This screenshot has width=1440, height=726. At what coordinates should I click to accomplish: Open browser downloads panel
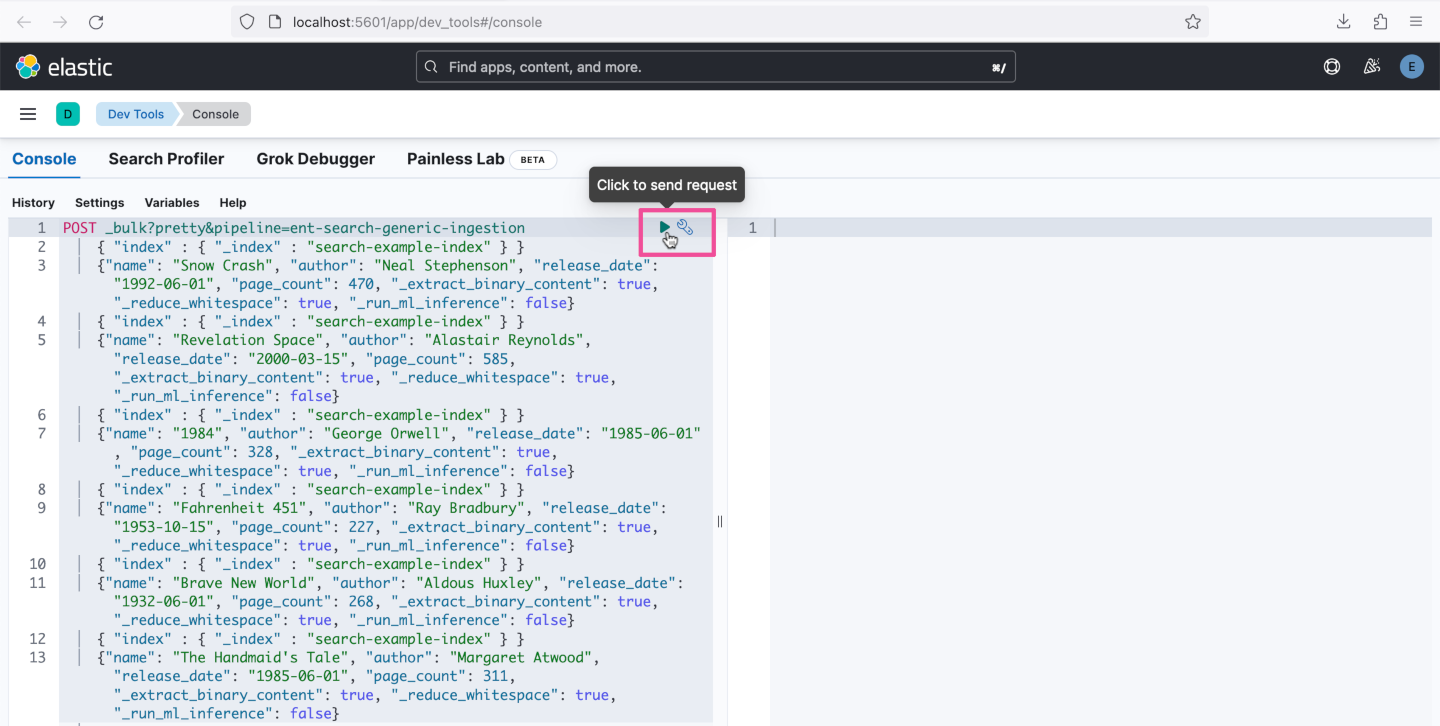coord(1344,22)
